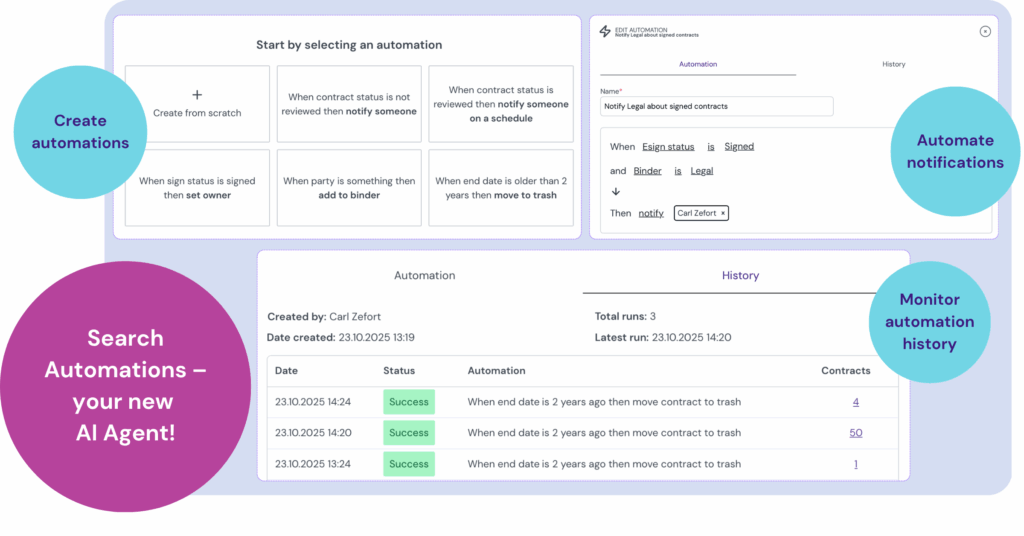
Task: Click the plus icon on Create from scratch
Action: point(197,95)
